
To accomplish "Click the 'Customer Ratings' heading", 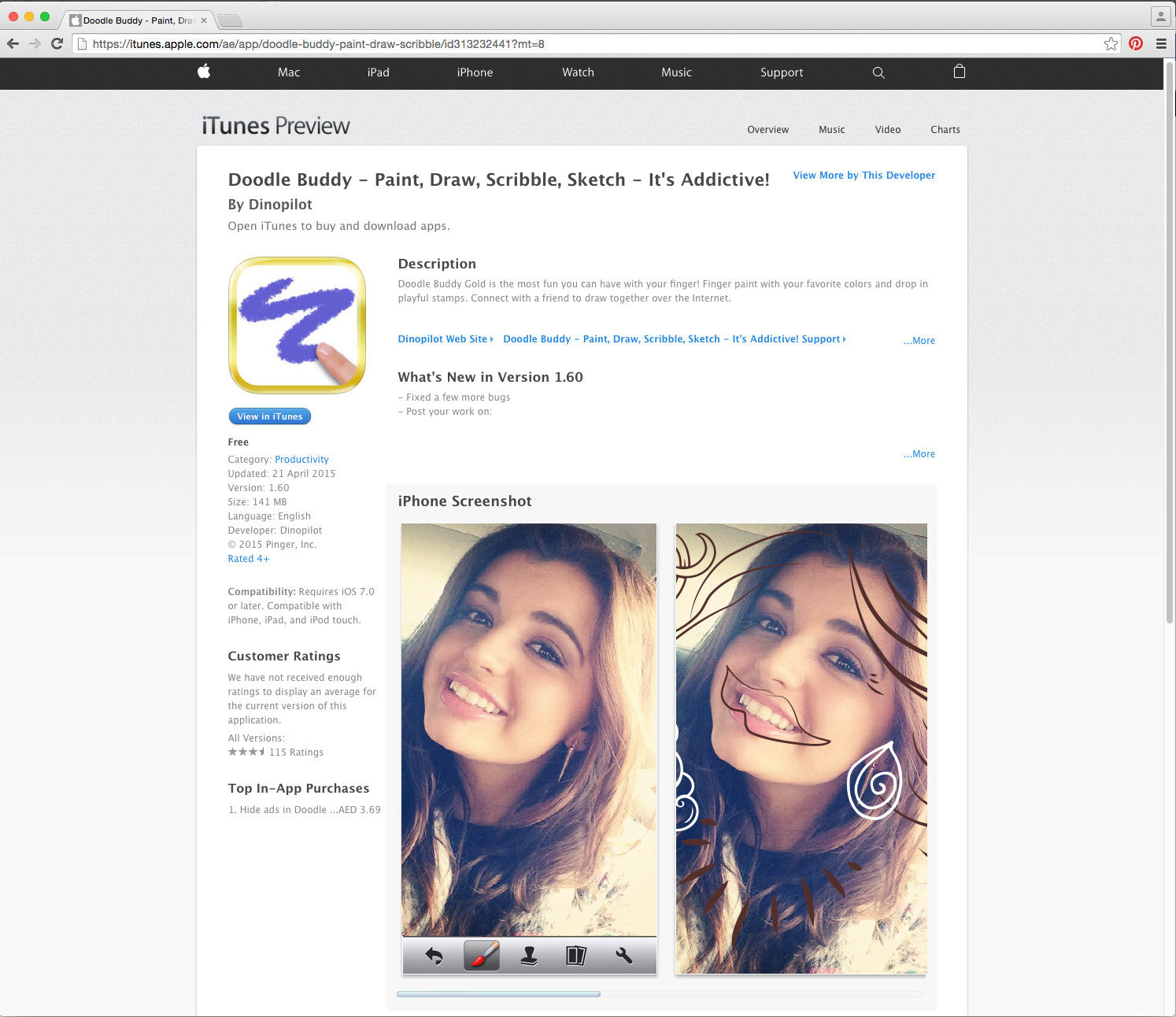I will pyautogui.click(x=284, y=656).
